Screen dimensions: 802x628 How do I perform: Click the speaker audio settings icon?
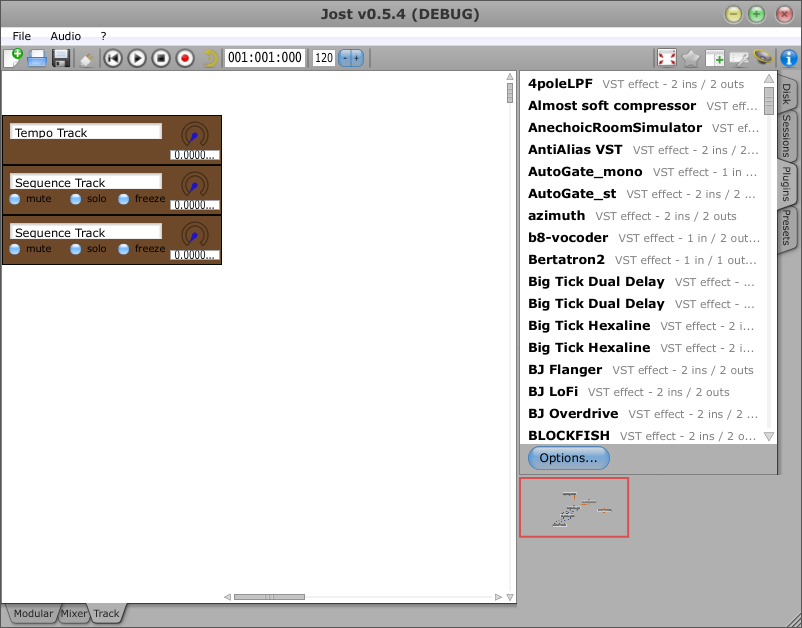click(x=763, y=58)
